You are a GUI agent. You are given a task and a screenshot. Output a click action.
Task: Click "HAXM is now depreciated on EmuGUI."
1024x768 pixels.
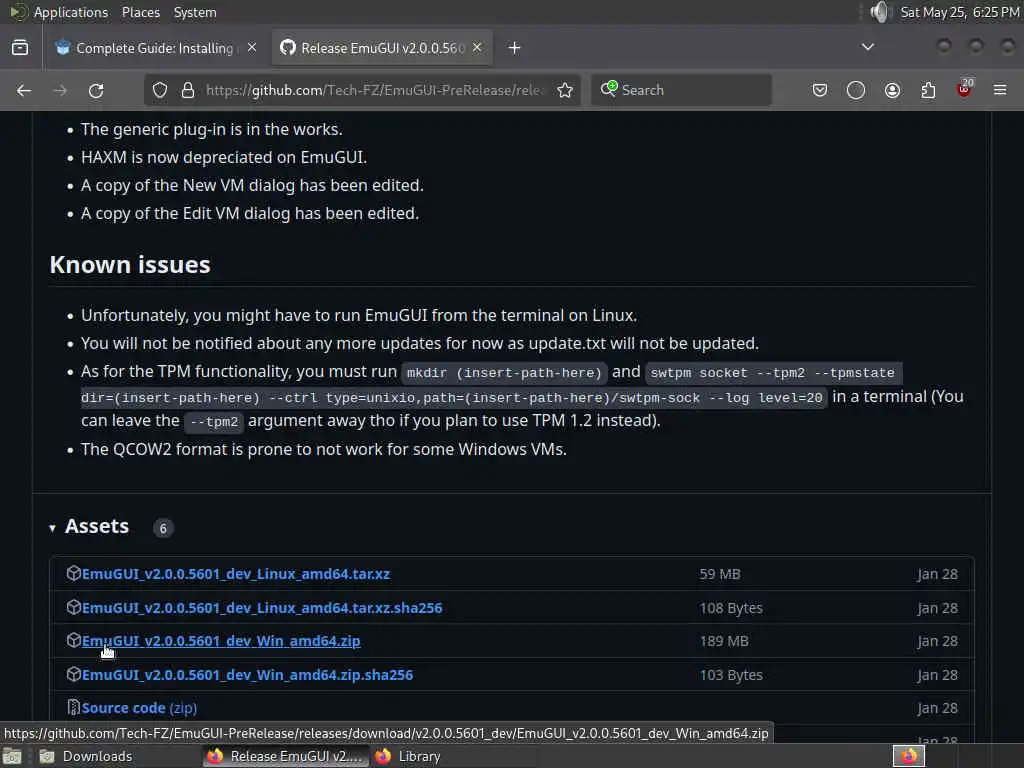coord(224,157)
